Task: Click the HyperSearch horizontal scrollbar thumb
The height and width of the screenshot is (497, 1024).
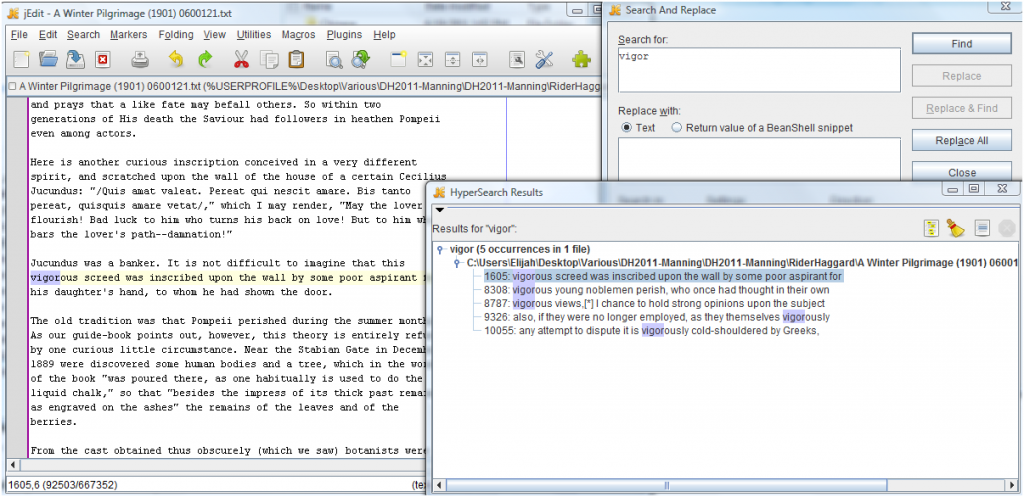Action: (666, 485)
